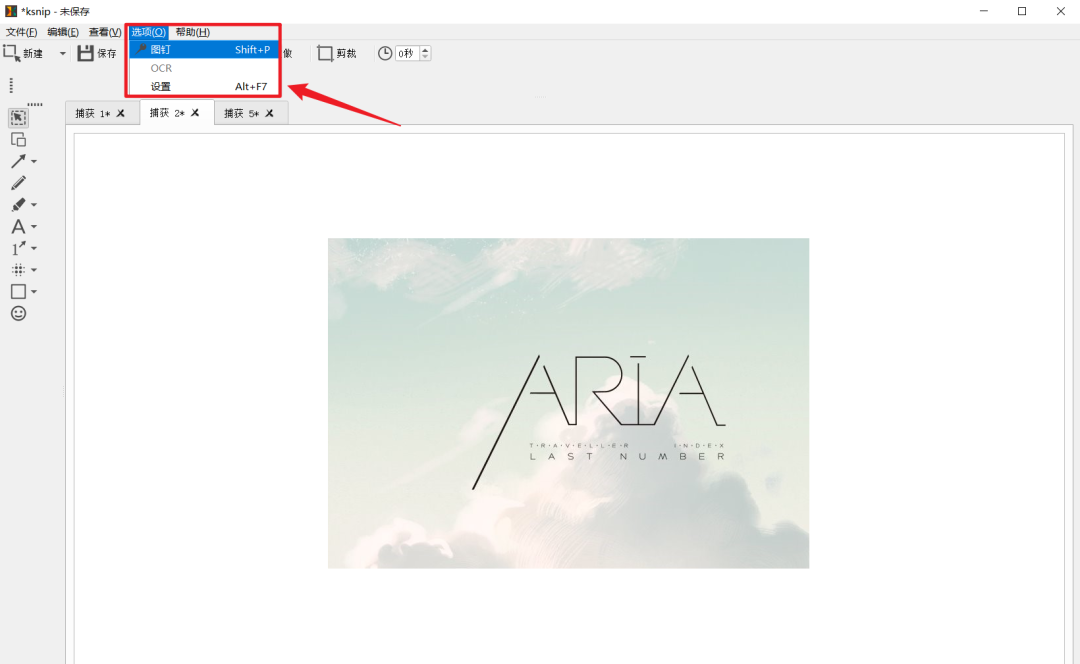Open the numbering tool dropdown
This screenshot has width=1080, height=664.
pos(34,249)
